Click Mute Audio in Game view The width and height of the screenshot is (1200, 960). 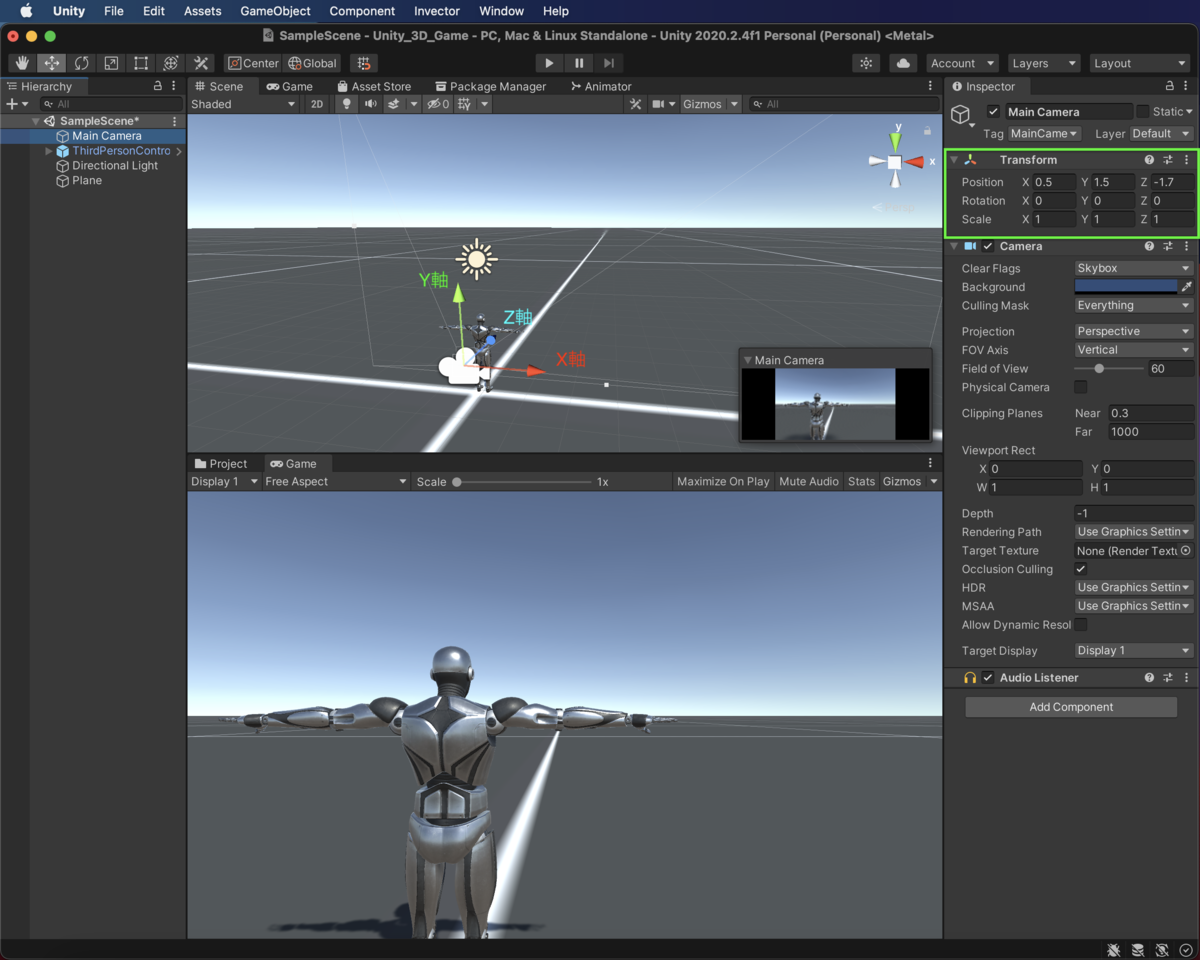pyautogui.click(x=809, y=482)
